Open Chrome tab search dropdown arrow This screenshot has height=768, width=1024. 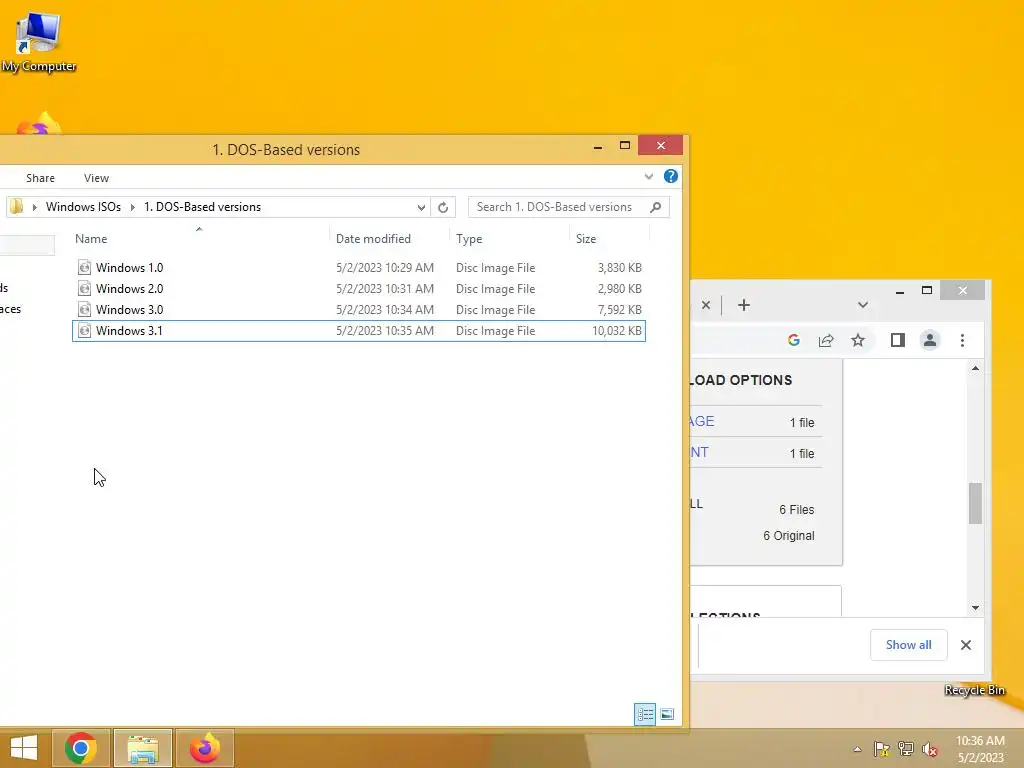point(863,305)
